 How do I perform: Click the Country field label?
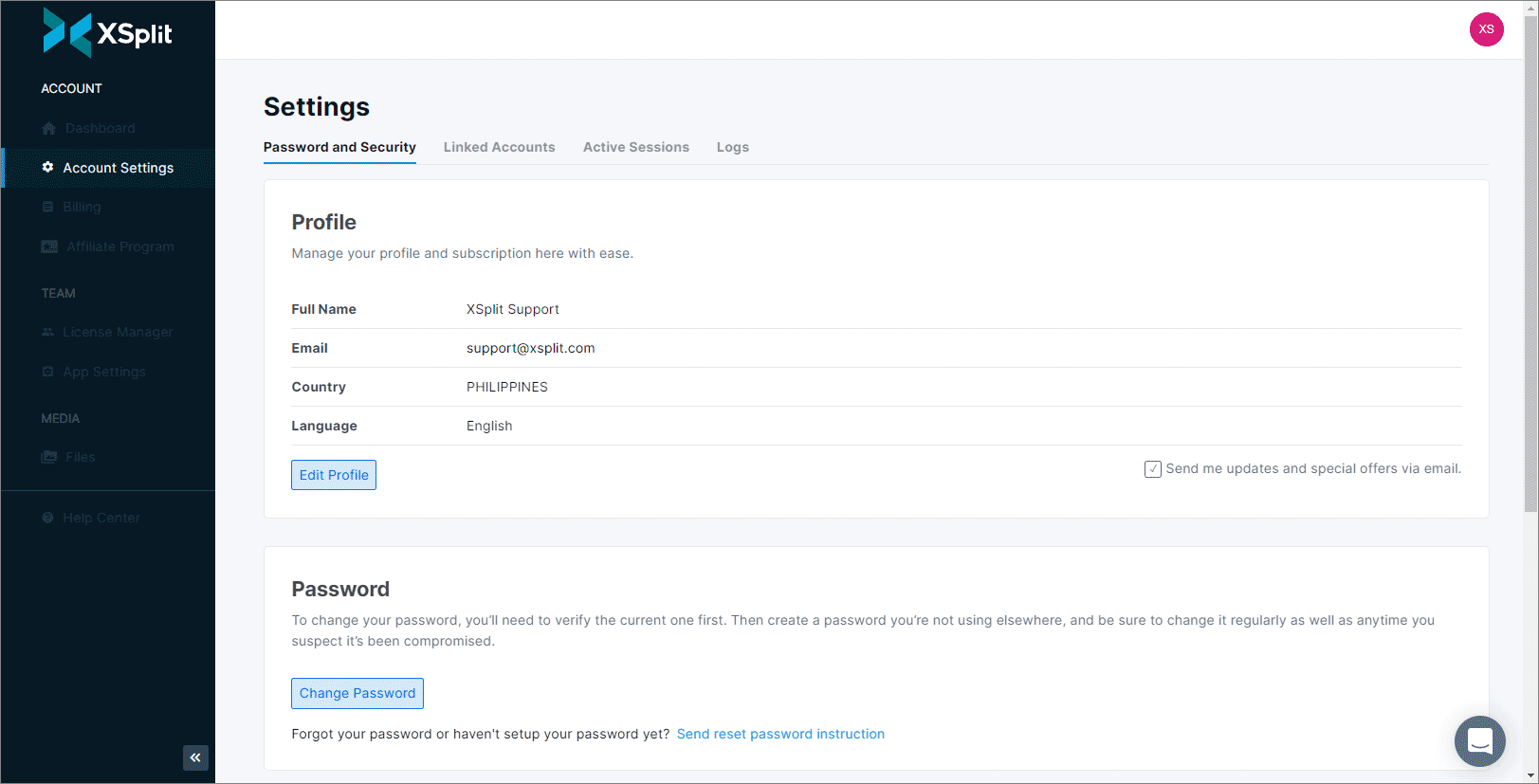pos(319,387)
